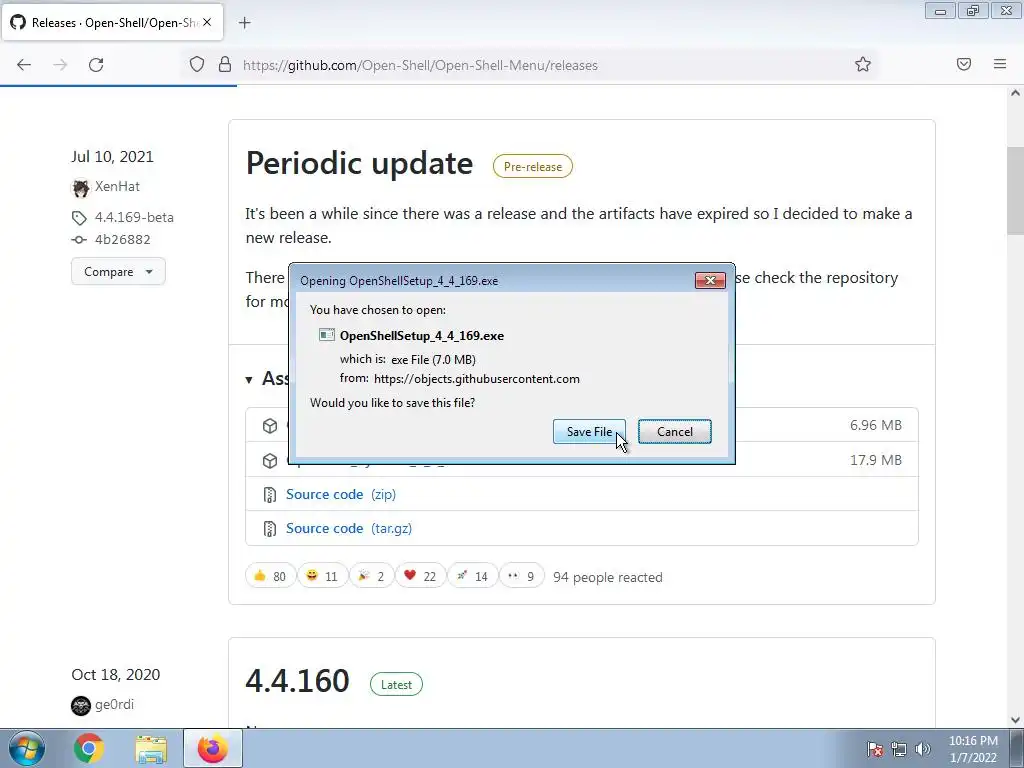Click the OpenShellSetup_4_4_169.exe file name

422,336
